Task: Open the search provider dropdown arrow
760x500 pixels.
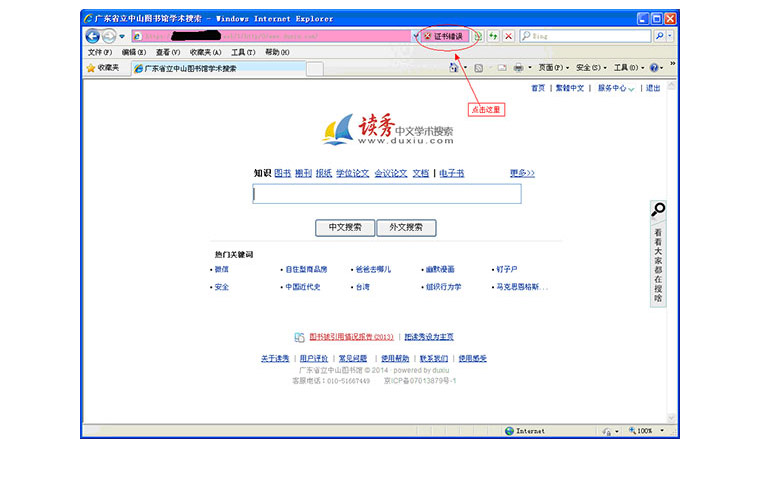Action: (x=670, y=36)
